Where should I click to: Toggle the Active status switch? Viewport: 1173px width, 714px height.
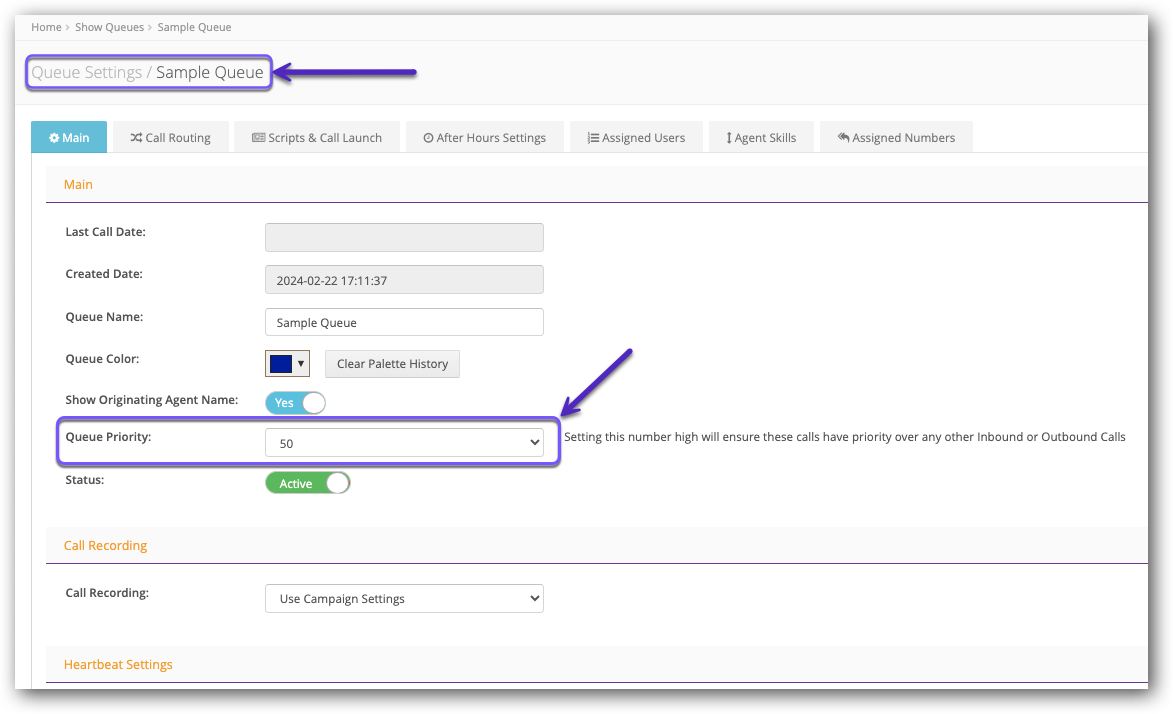coord(308,483)
